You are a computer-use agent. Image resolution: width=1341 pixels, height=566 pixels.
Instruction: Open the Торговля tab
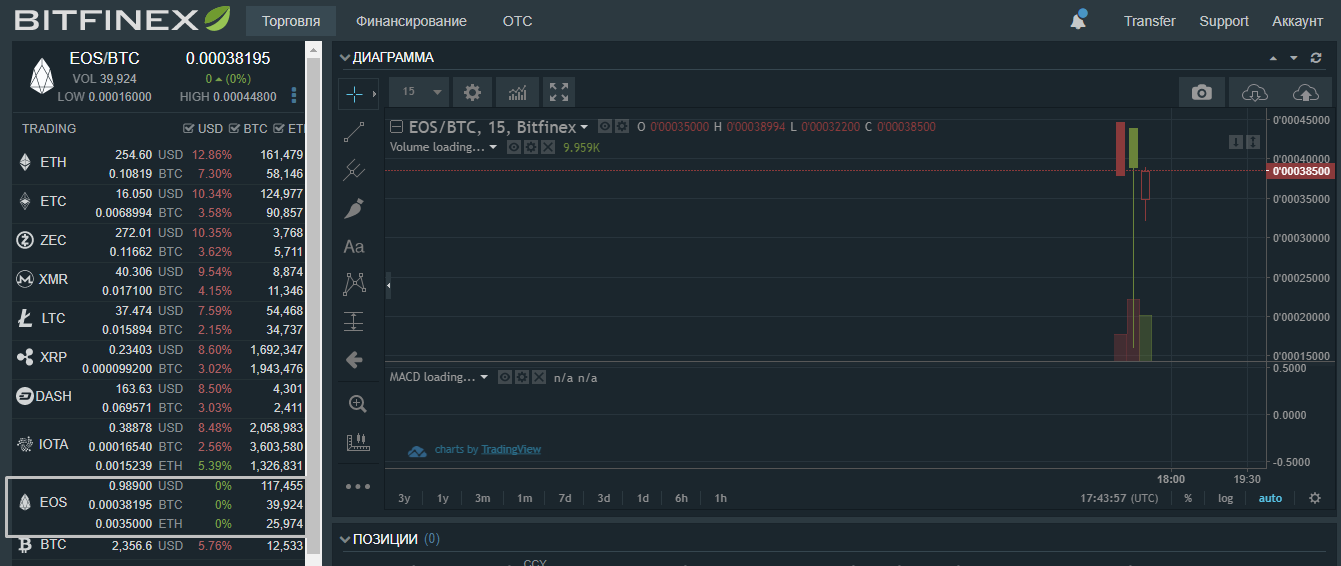tap(291, 21)
